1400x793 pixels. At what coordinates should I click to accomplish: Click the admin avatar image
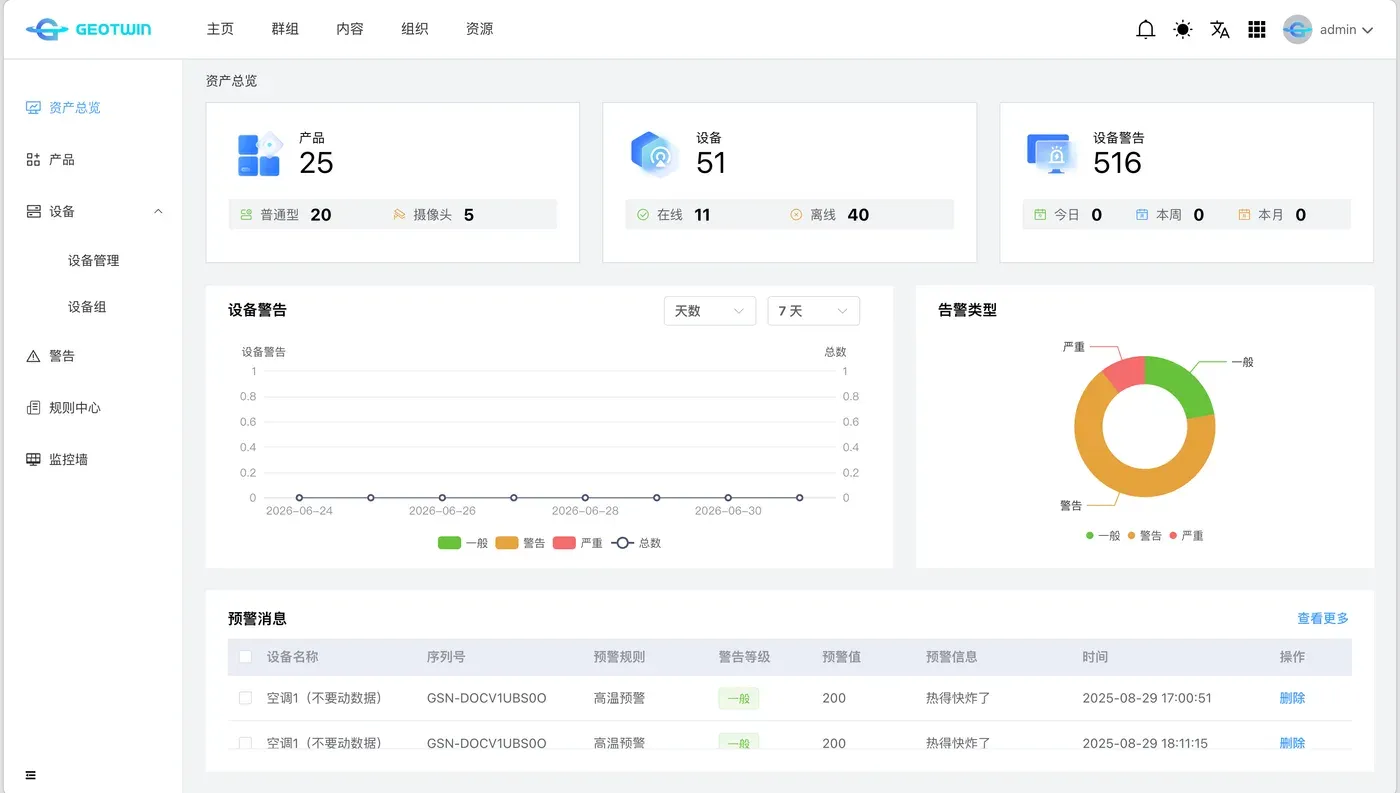tap(1297, 30)
